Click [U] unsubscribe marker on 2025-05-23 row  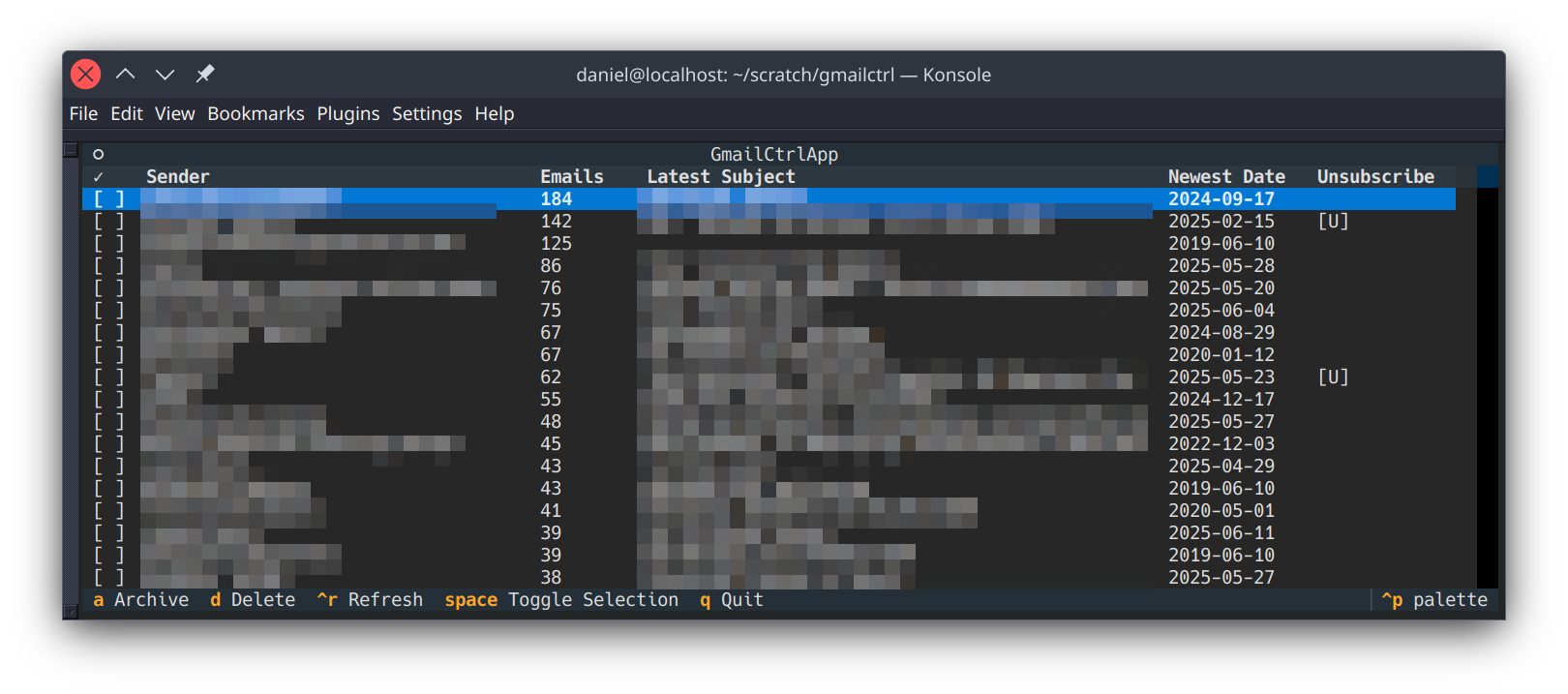(1333, 377)
